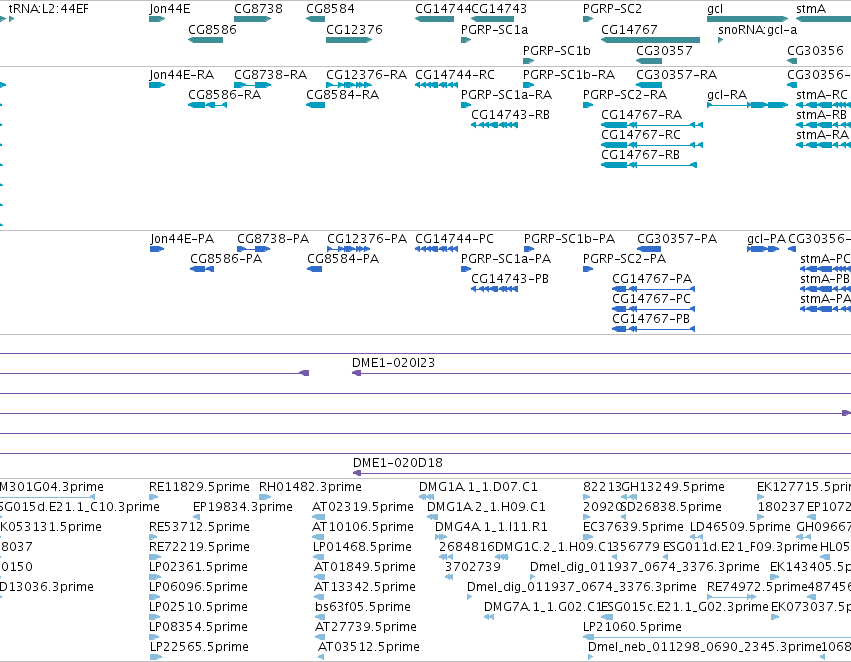Click the CG30357 gene label
Screen dimensions: 851x662
664,51
